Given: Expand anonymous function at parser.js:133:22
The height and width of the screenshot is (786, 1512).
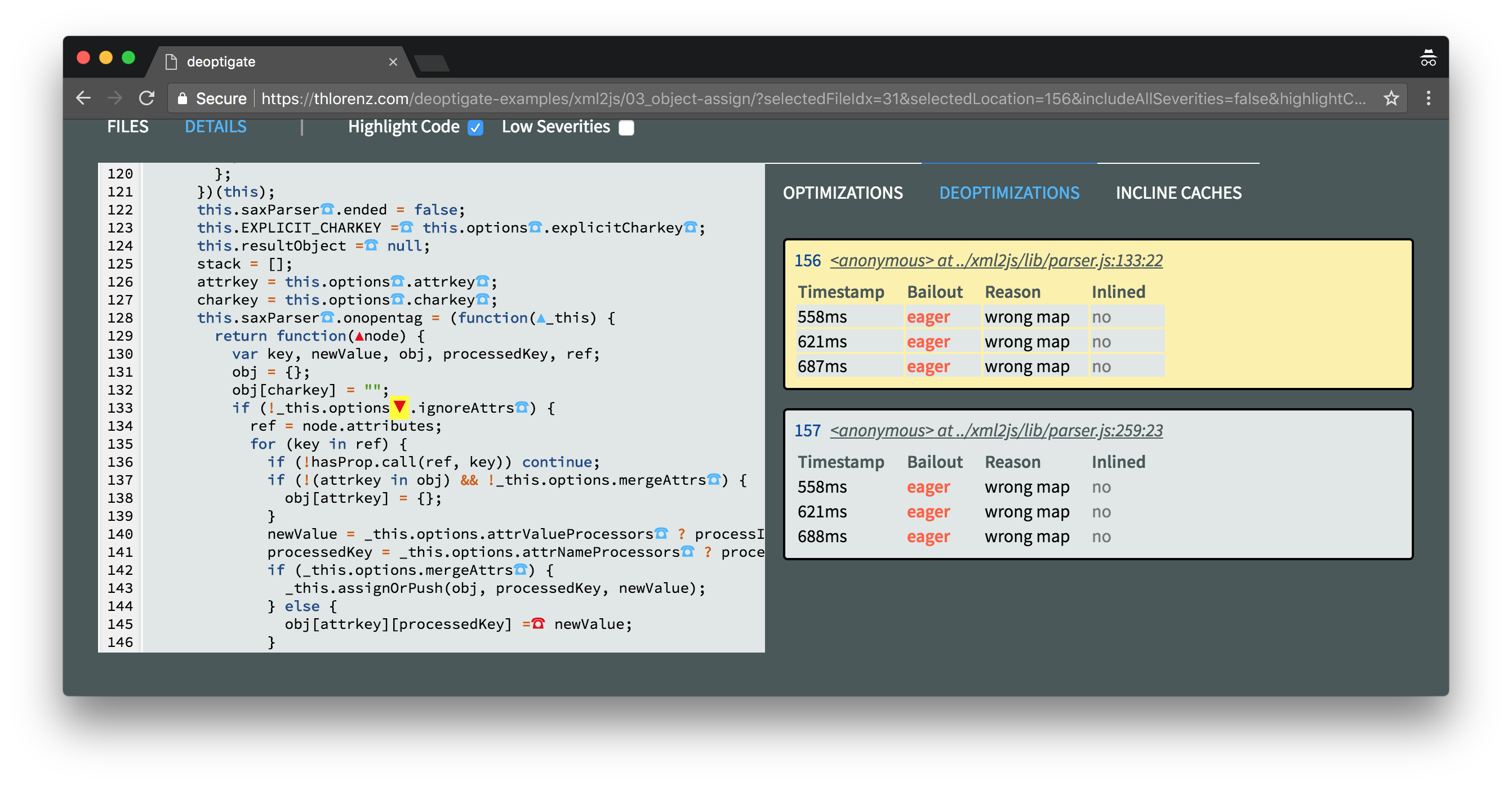Looking at the screenshot, I should (x=1000, y=260).
